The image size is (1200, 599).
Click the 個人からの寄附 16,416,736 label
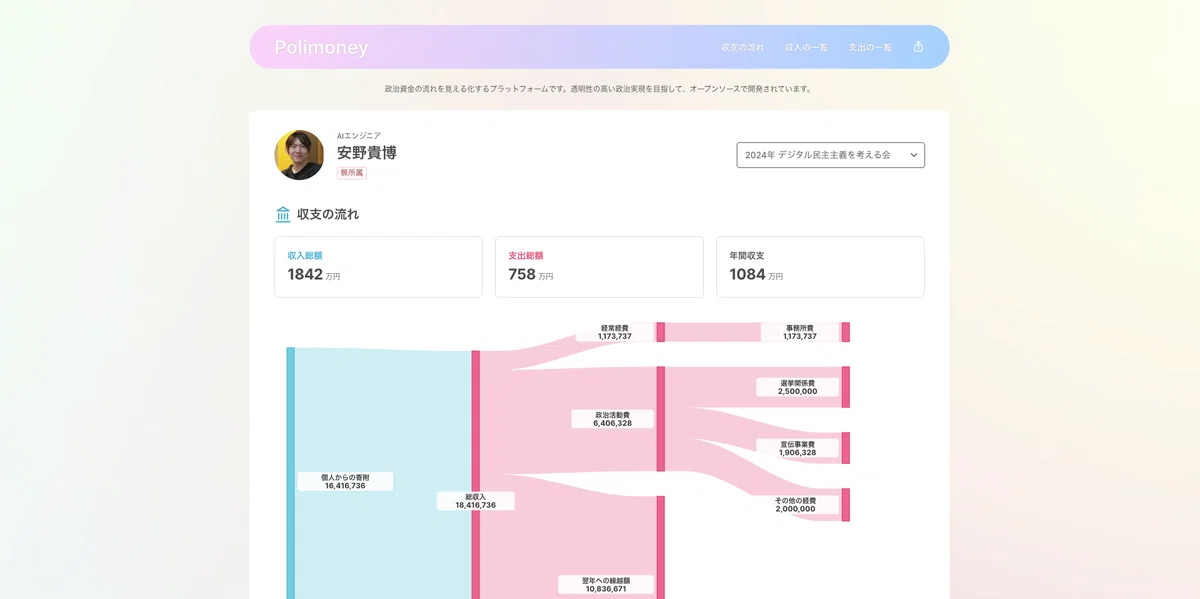tap(345, 481)
